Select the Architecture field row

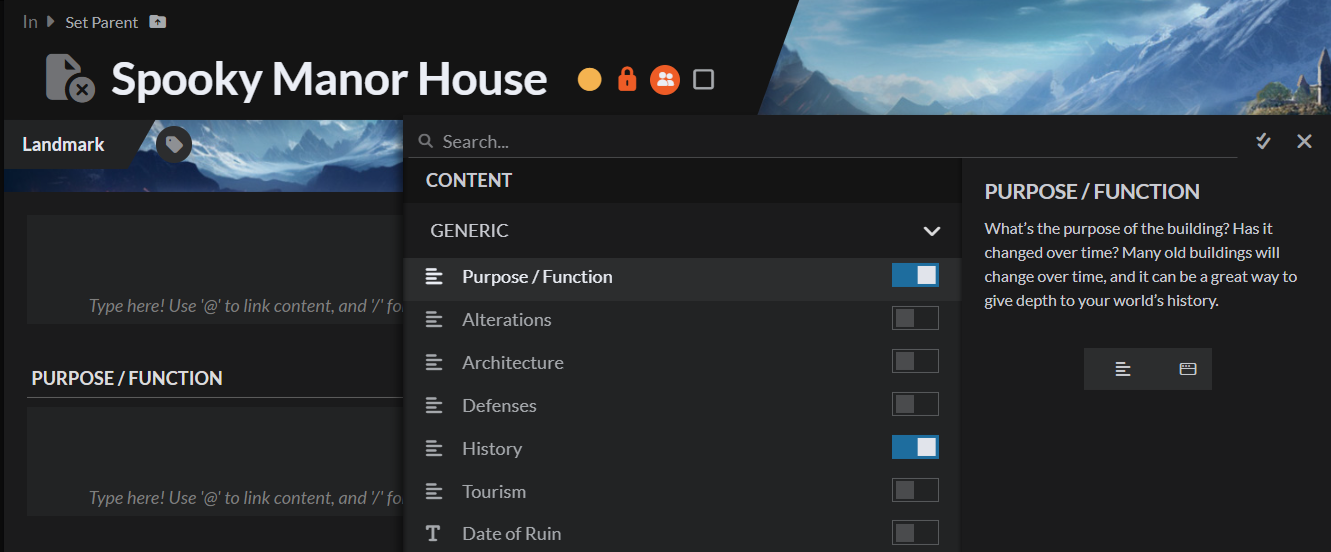point(682,363)
